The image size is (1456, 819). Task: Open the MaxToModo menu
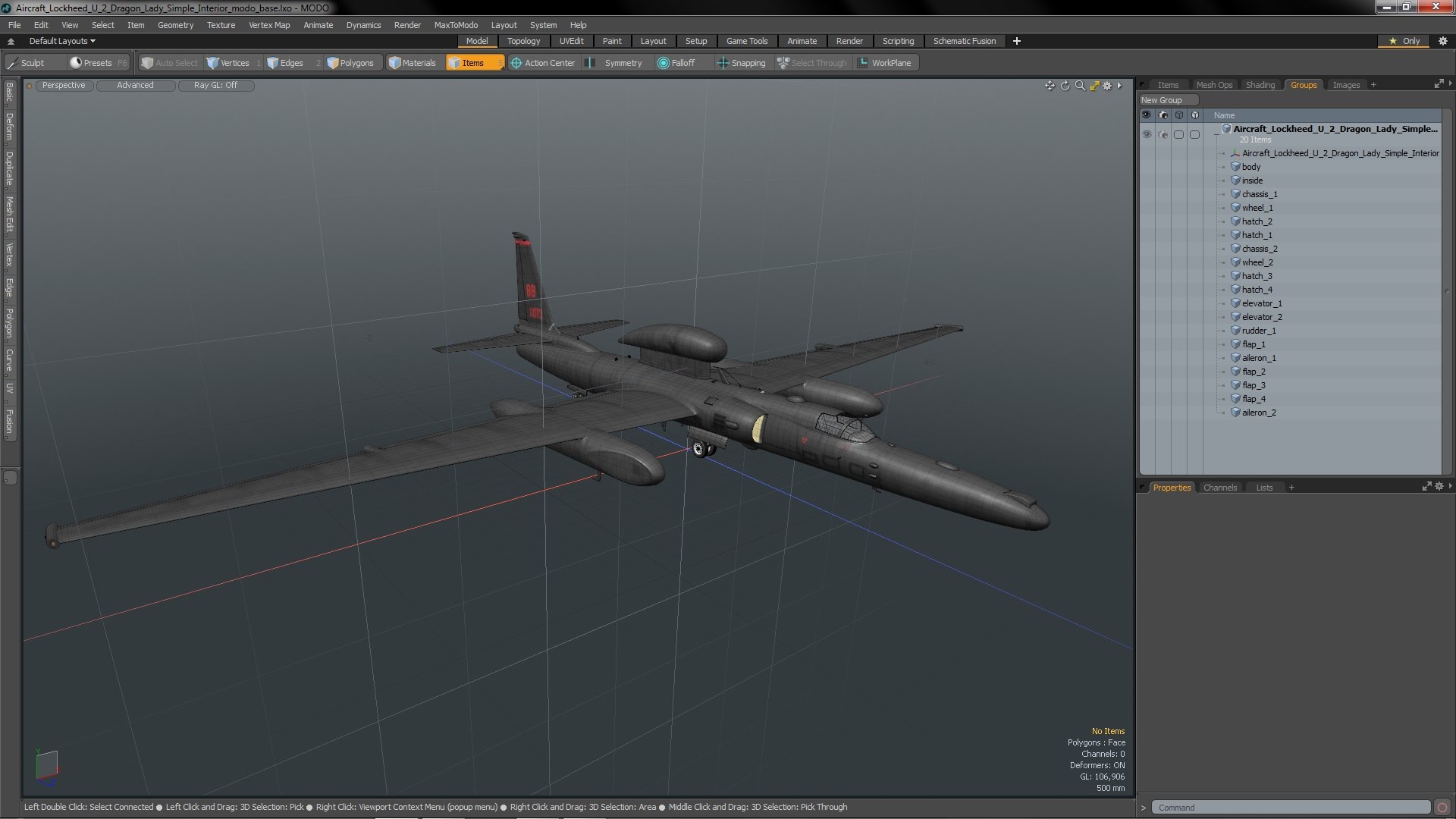[456, 25]
